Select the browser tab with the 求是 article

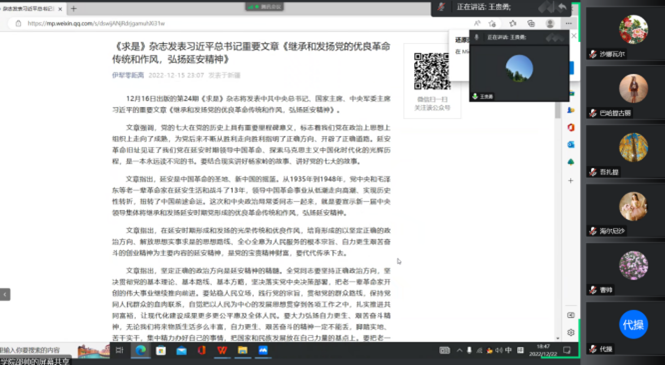pos(32,9)
